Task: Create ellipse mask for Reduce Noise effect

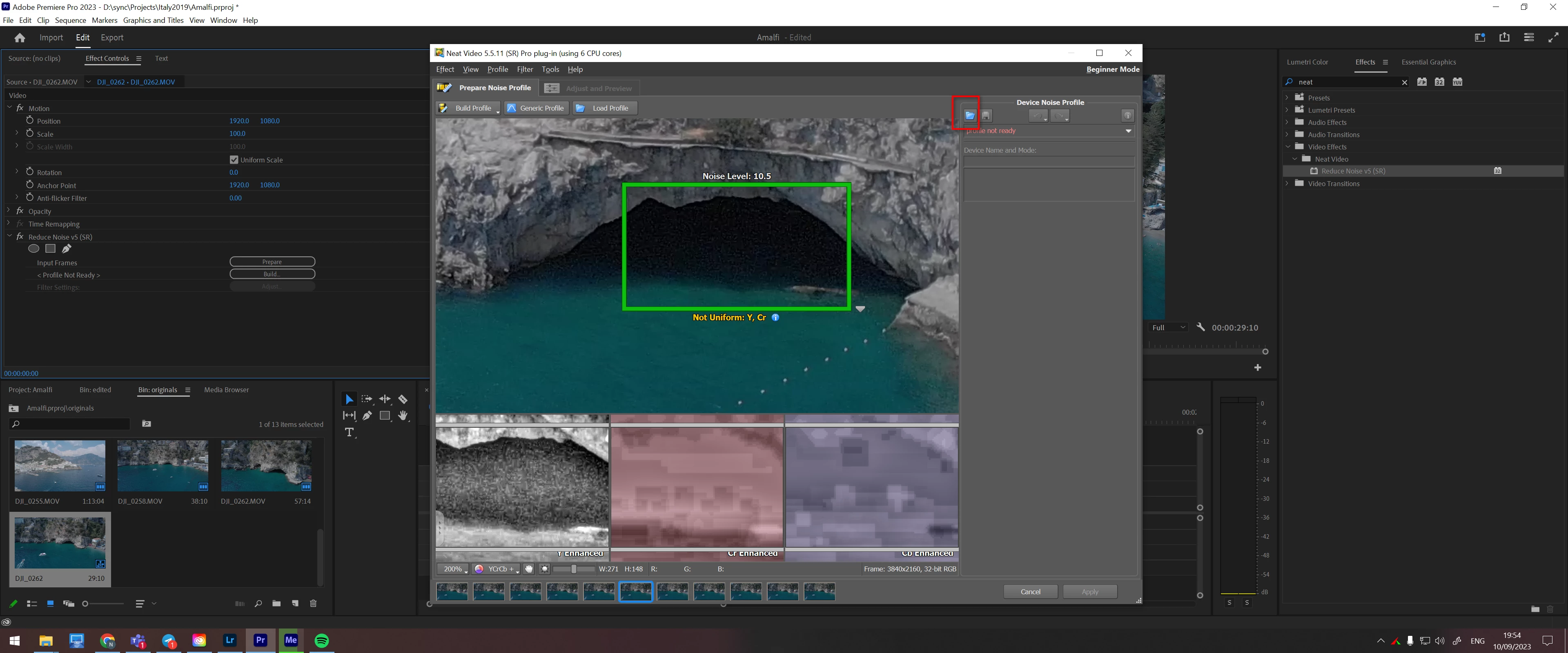Action: coord(34,249)
